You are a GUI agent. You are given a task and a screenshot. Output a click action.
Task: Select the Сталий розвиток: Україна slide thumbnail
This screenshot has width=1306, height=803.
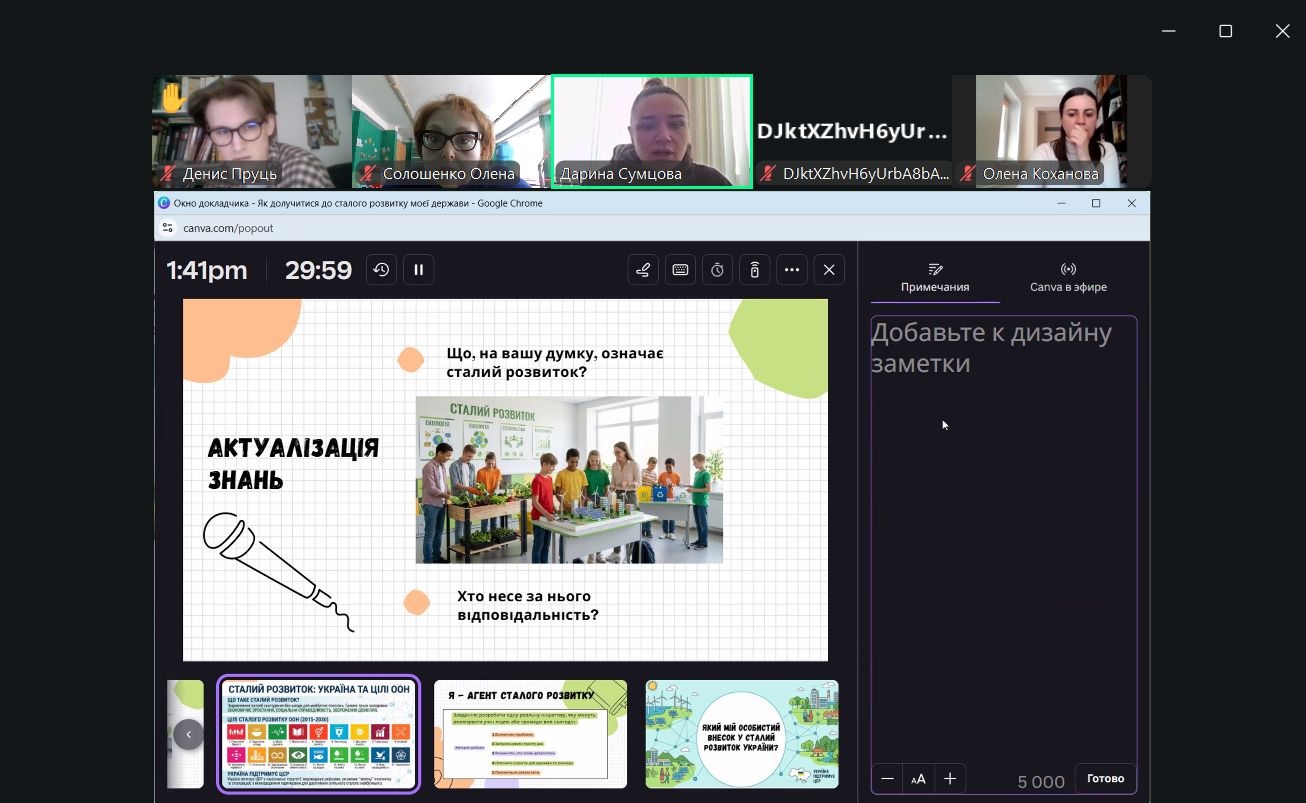click(318, 735)
